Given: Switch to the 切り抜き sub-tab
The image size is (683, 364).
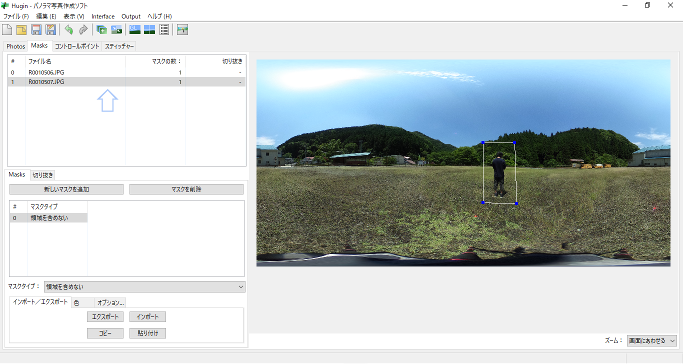Looking at the screenshot, I should point(43,175).
